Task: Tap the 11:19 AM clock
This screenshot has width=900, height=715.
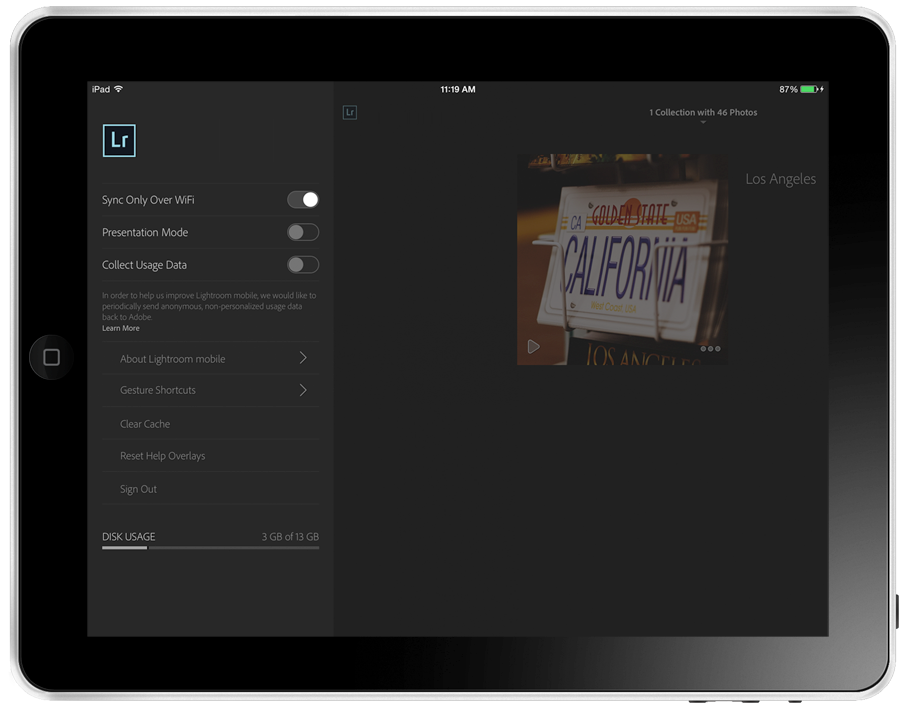Action: [x=457, y=89]
